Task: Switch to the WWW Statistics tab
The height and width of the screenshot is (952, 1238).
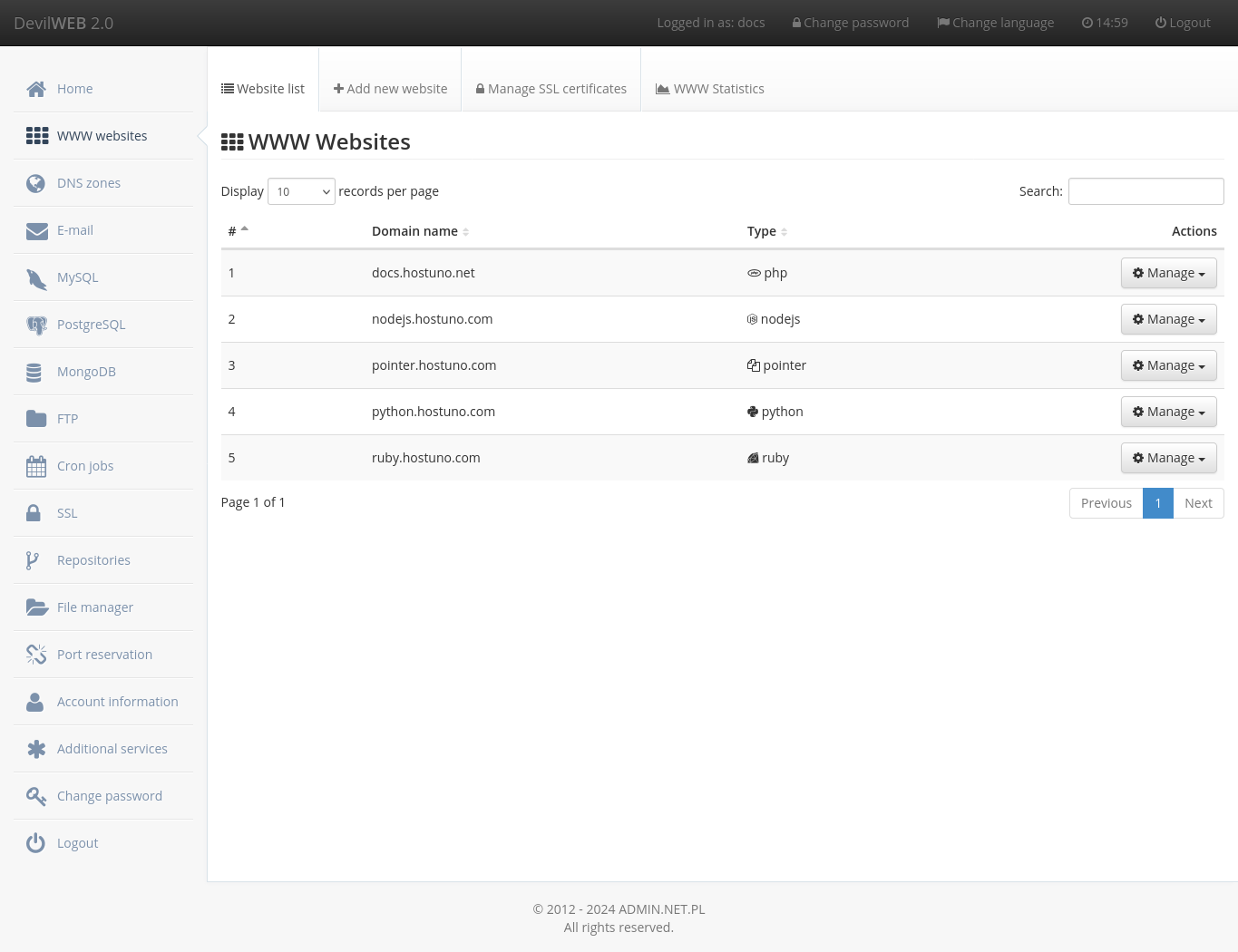Action: tap(709, 88)
